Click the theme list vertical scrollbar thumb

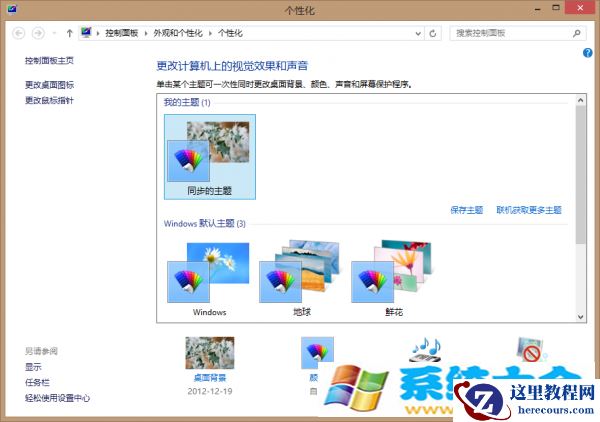580,174
